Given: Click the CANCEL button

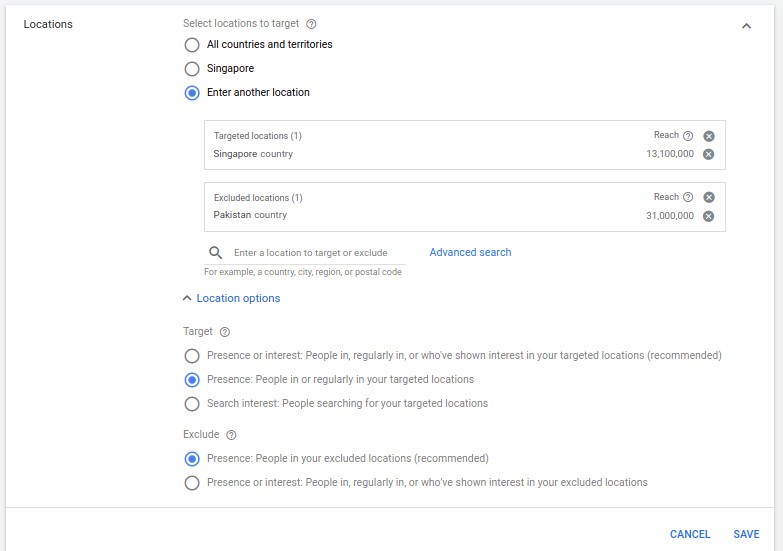Looking at the screenshot, I should [690, 534].
